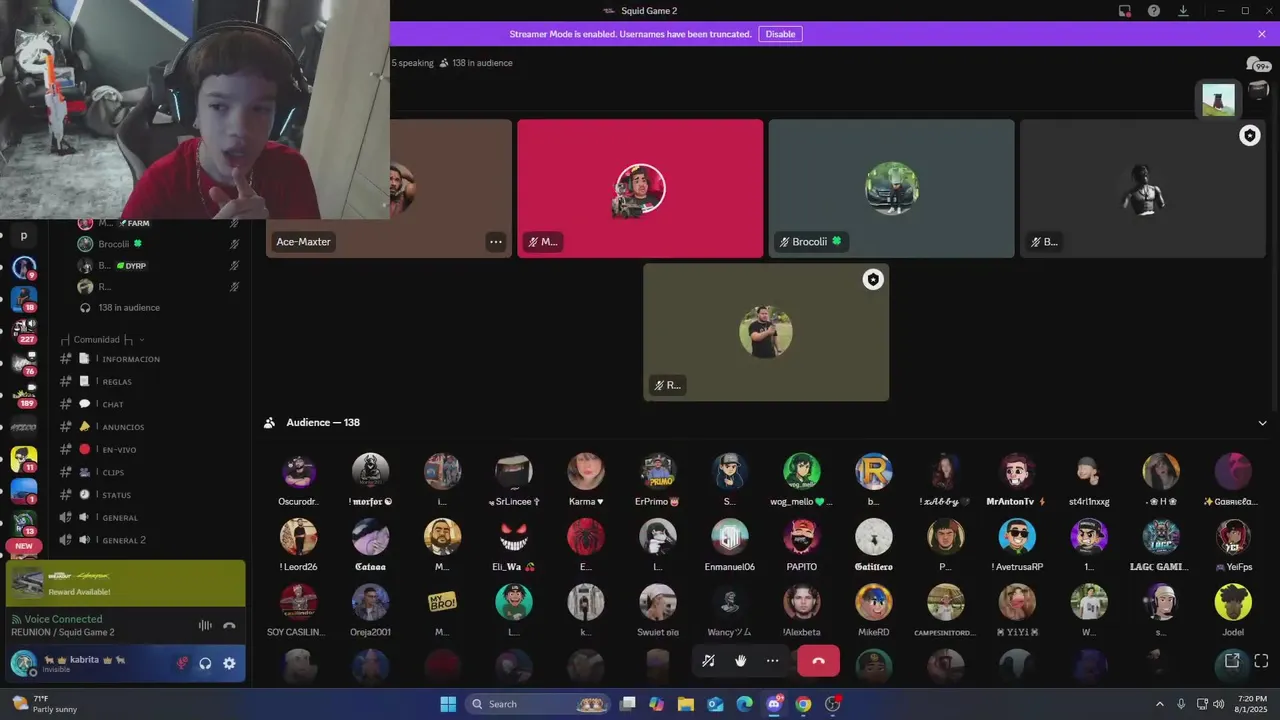The width and height of the screenshot is (1280, 720).
Task: Toggle music mute icon in stage controls
Action: [x=708, y=661]
